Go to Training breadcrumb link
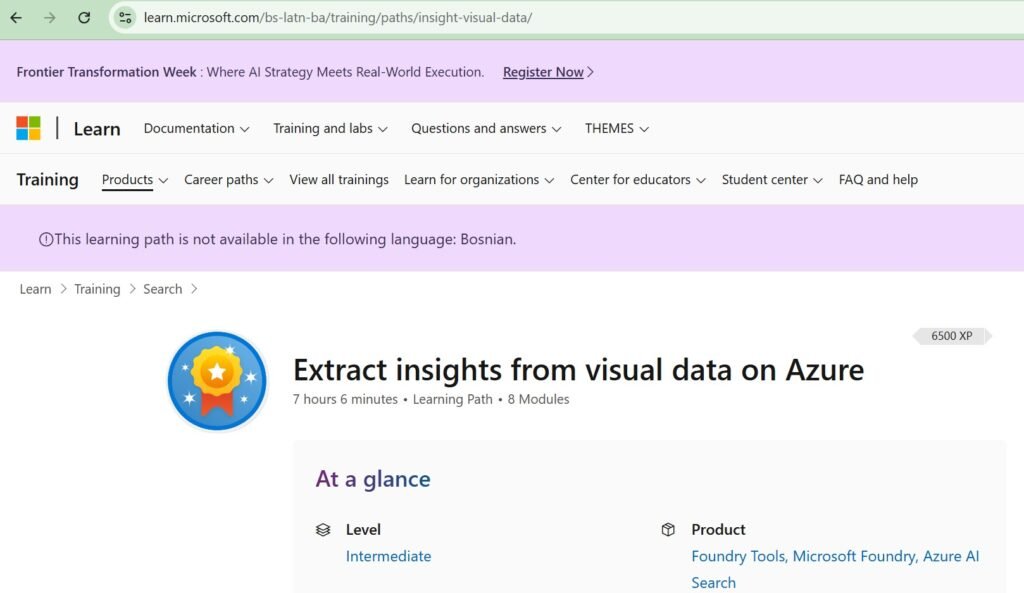This screenshot has height=593, width=1024. point(97,289)
